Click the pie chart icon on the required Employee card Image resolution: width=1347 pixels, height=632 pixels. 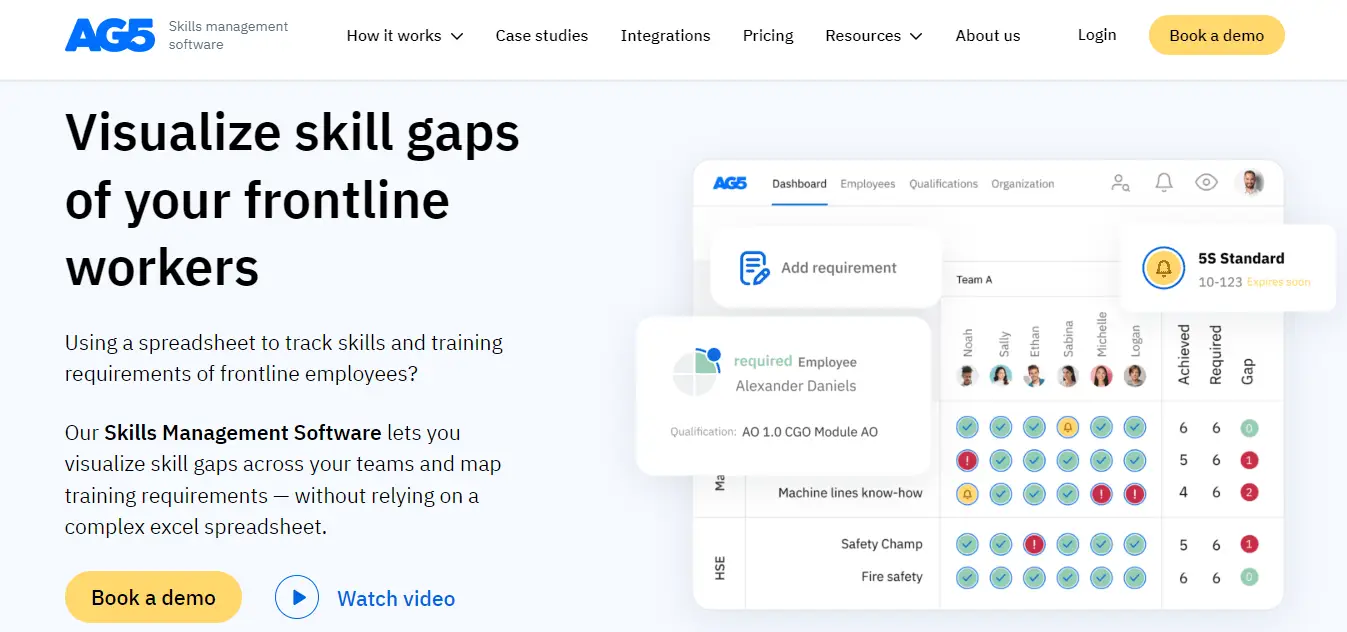coord(697,373)
